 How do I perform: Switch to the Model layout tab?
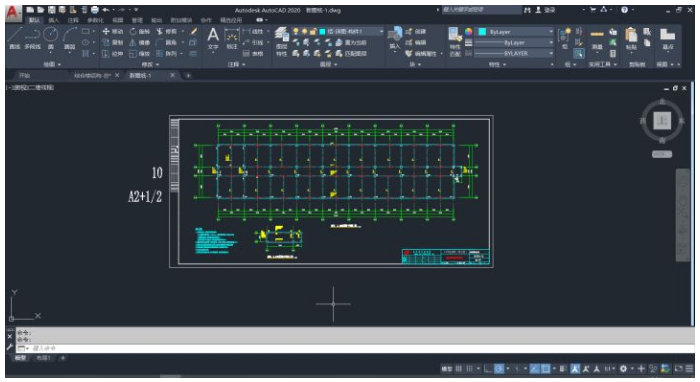point(21,358)
